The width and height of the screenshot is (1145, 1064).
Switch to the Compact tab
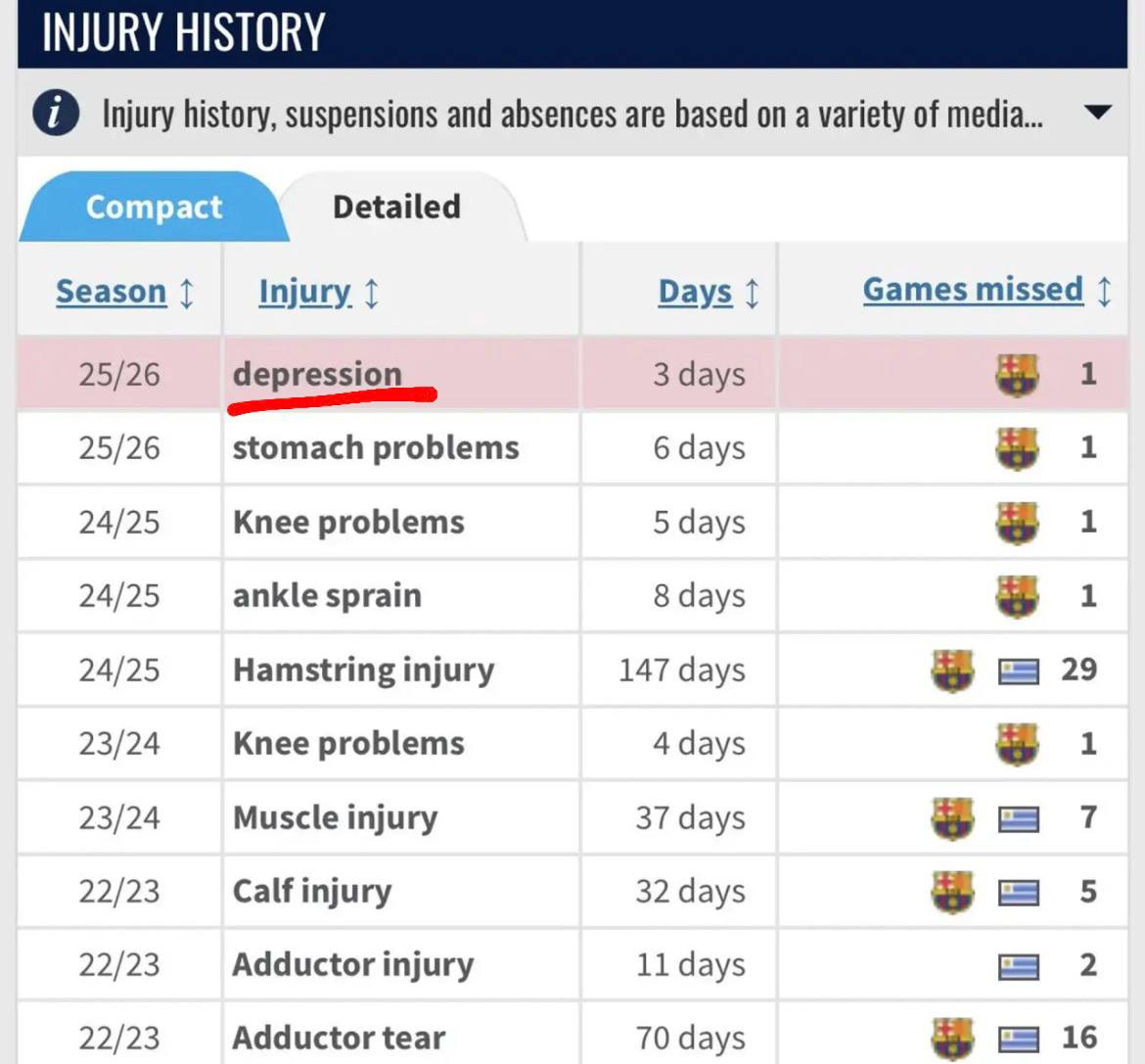point(154,207)
